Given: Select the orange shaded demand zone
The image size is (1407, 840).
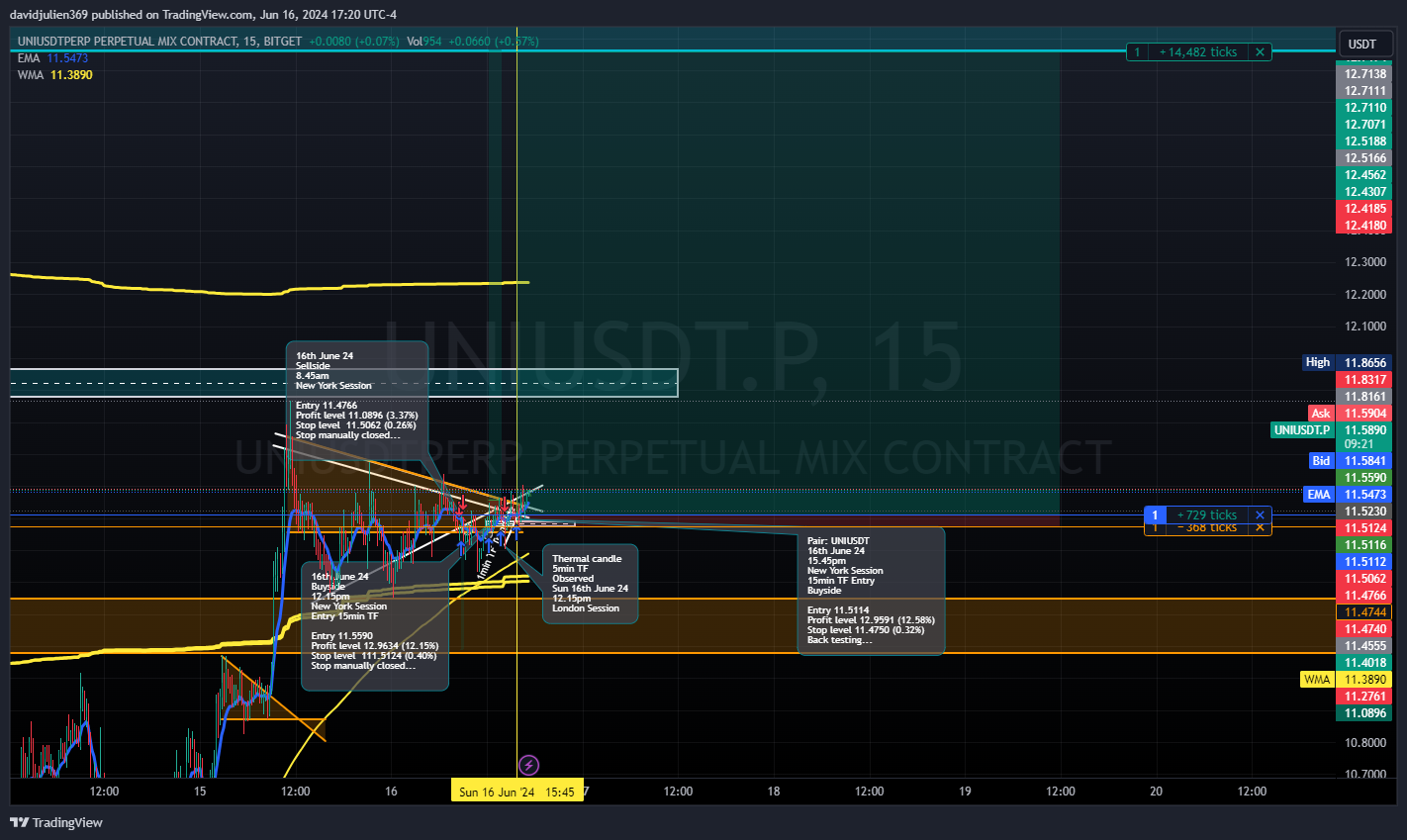Looking at the screenshot, I should pos(672,625).
